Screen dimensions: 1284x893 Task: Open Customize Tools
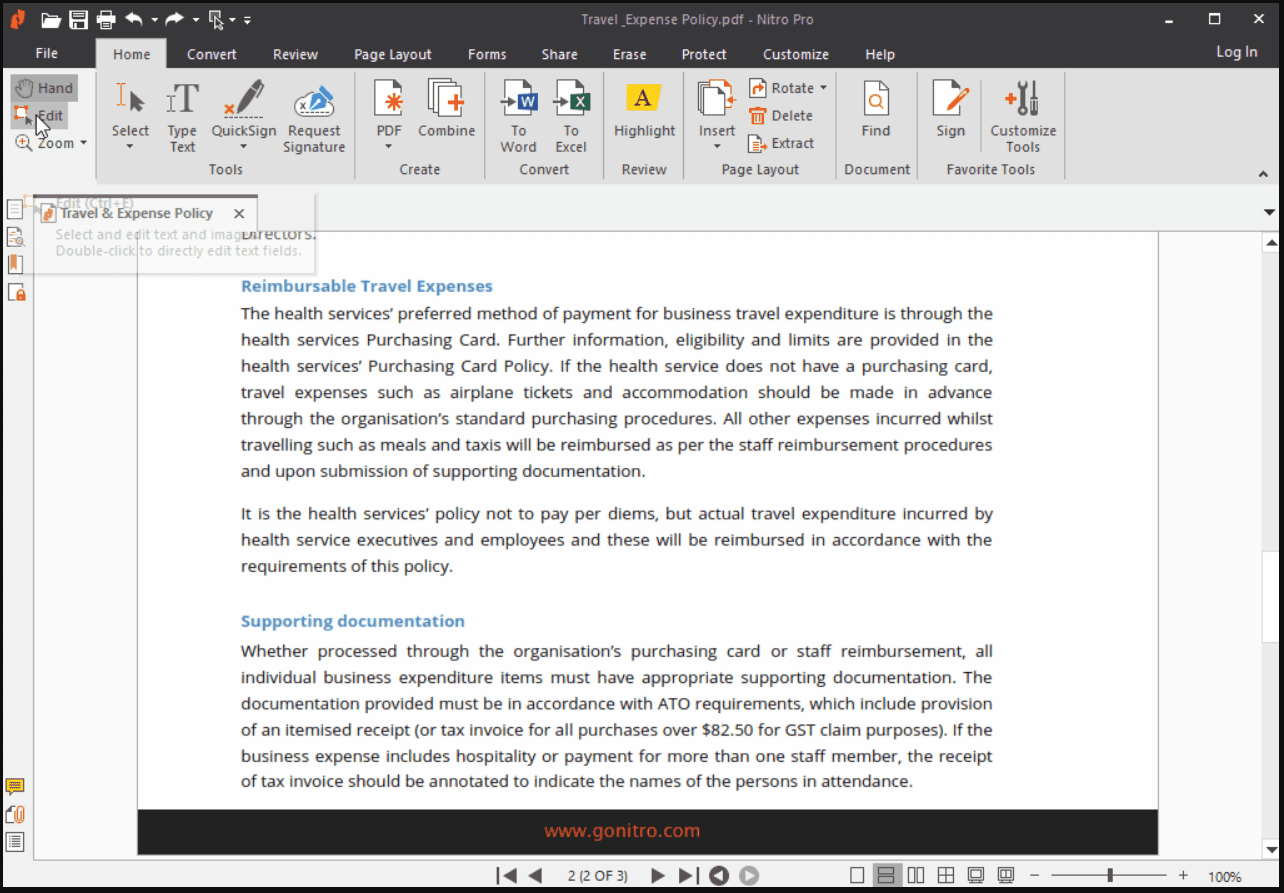click(x=1023, y=117)
